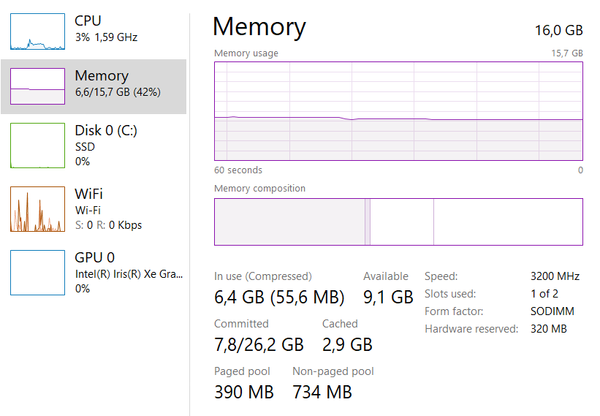
Task: Click the Slots used 1 of 2 value
Action: [x=543, y=293]
